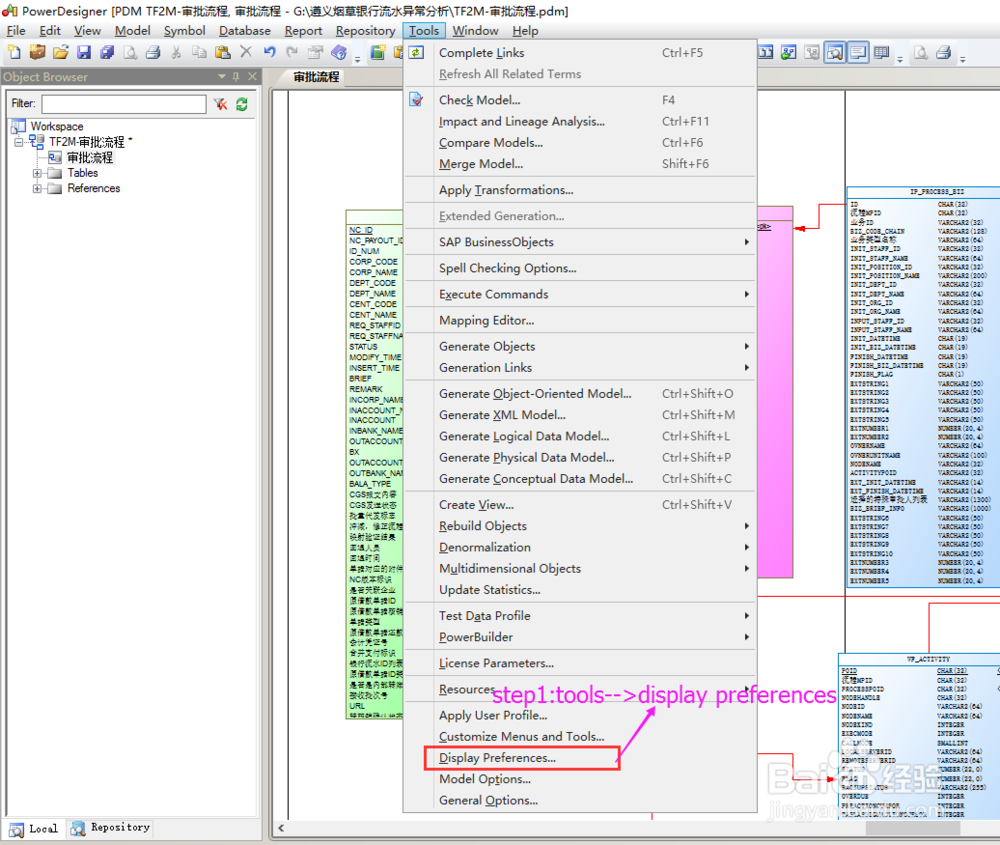The image size is (1000, 845).
Task: Select the IP_PROCESS_BIZ table in diagram
Action: coord(923,387)
